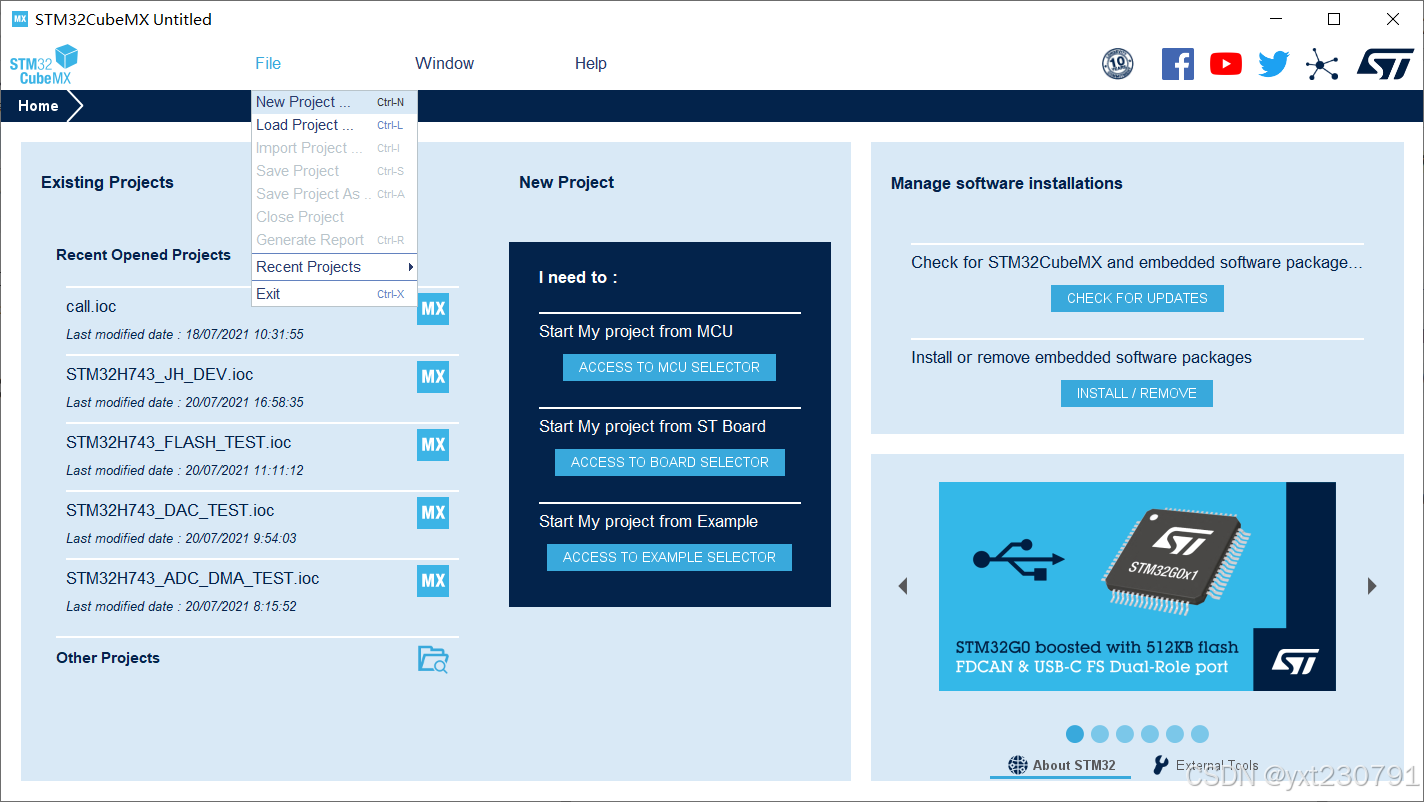Viewport: 1424px width, 802px height.
Task: Choose Load Project from the File menu
Action: tap(334, 125)
